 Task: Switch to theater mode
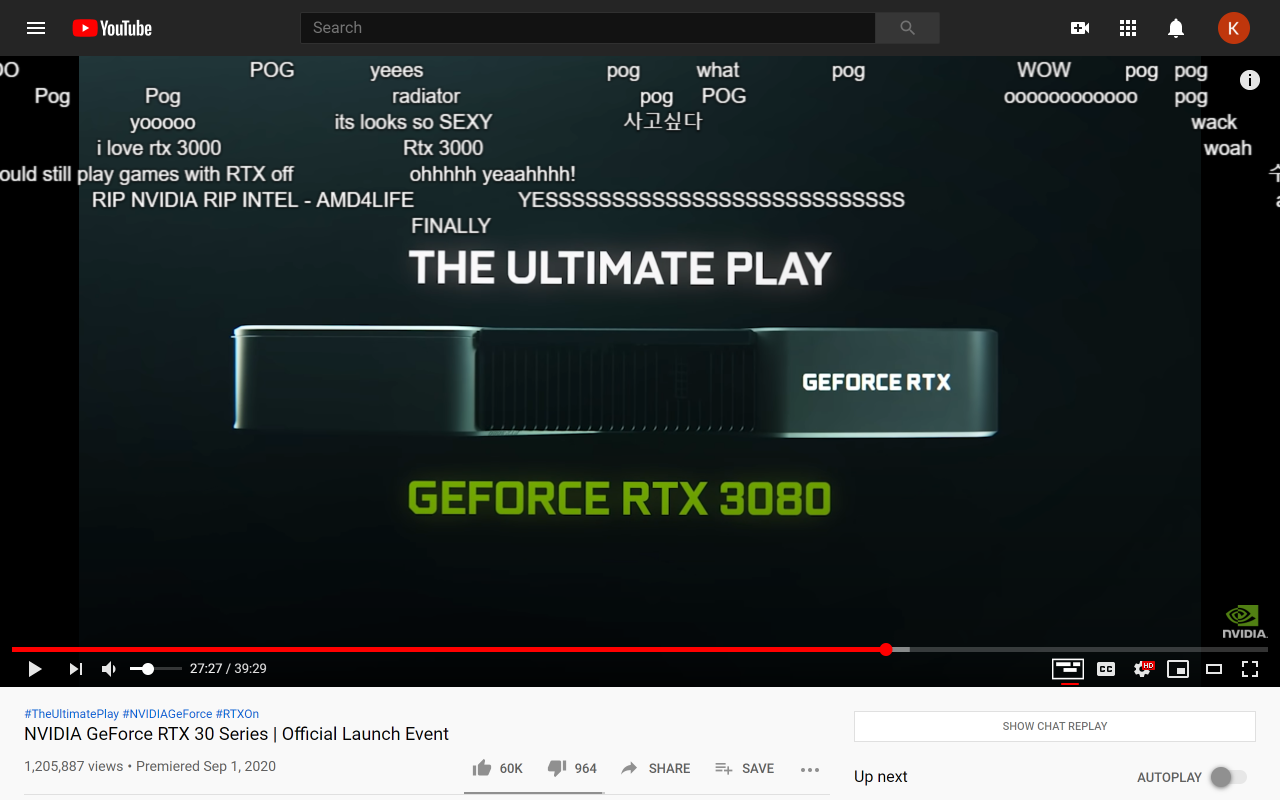click(x=1214, y=669)
